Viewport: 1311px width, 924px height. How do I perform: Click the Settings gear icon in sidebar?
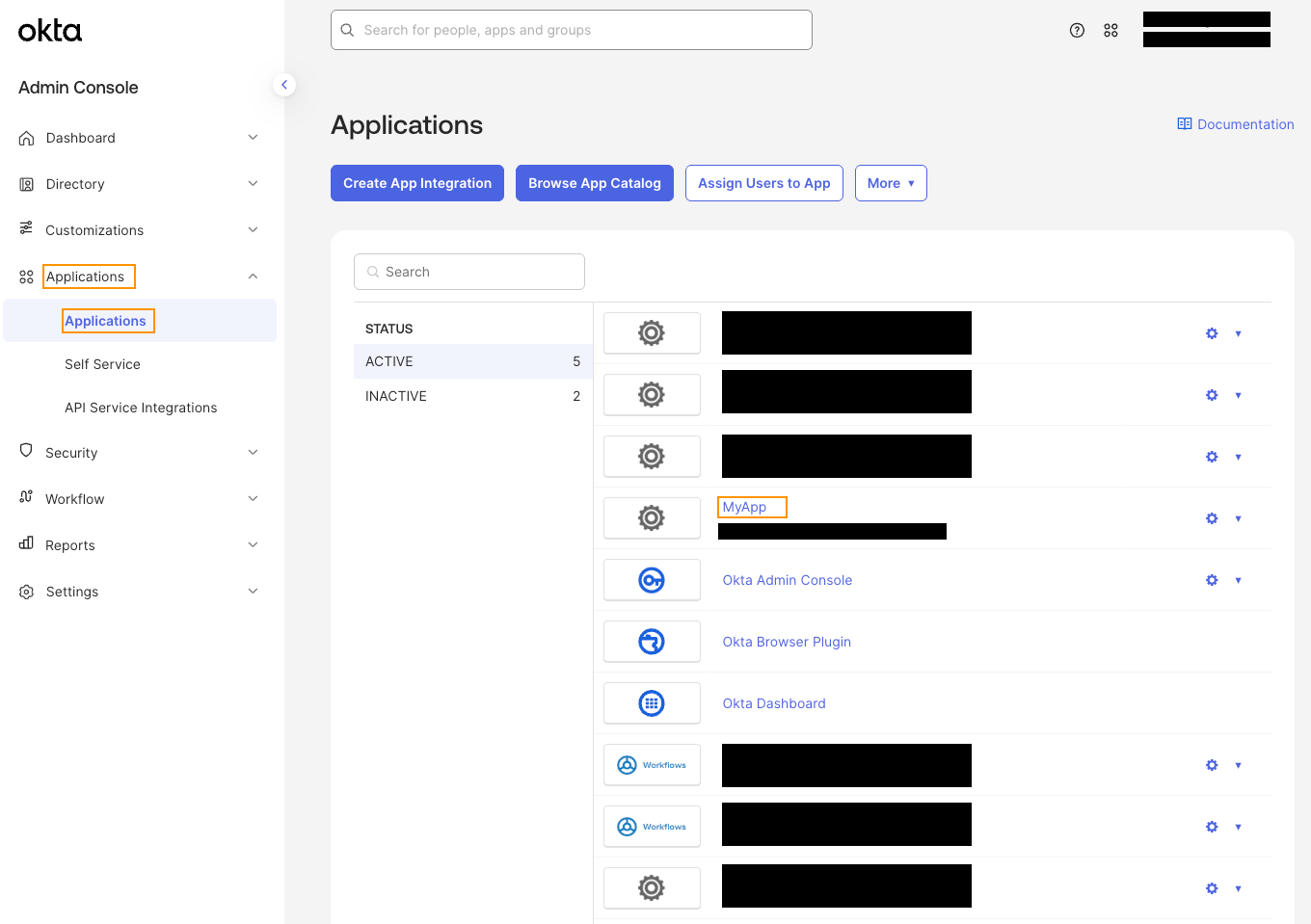(27, 592)
